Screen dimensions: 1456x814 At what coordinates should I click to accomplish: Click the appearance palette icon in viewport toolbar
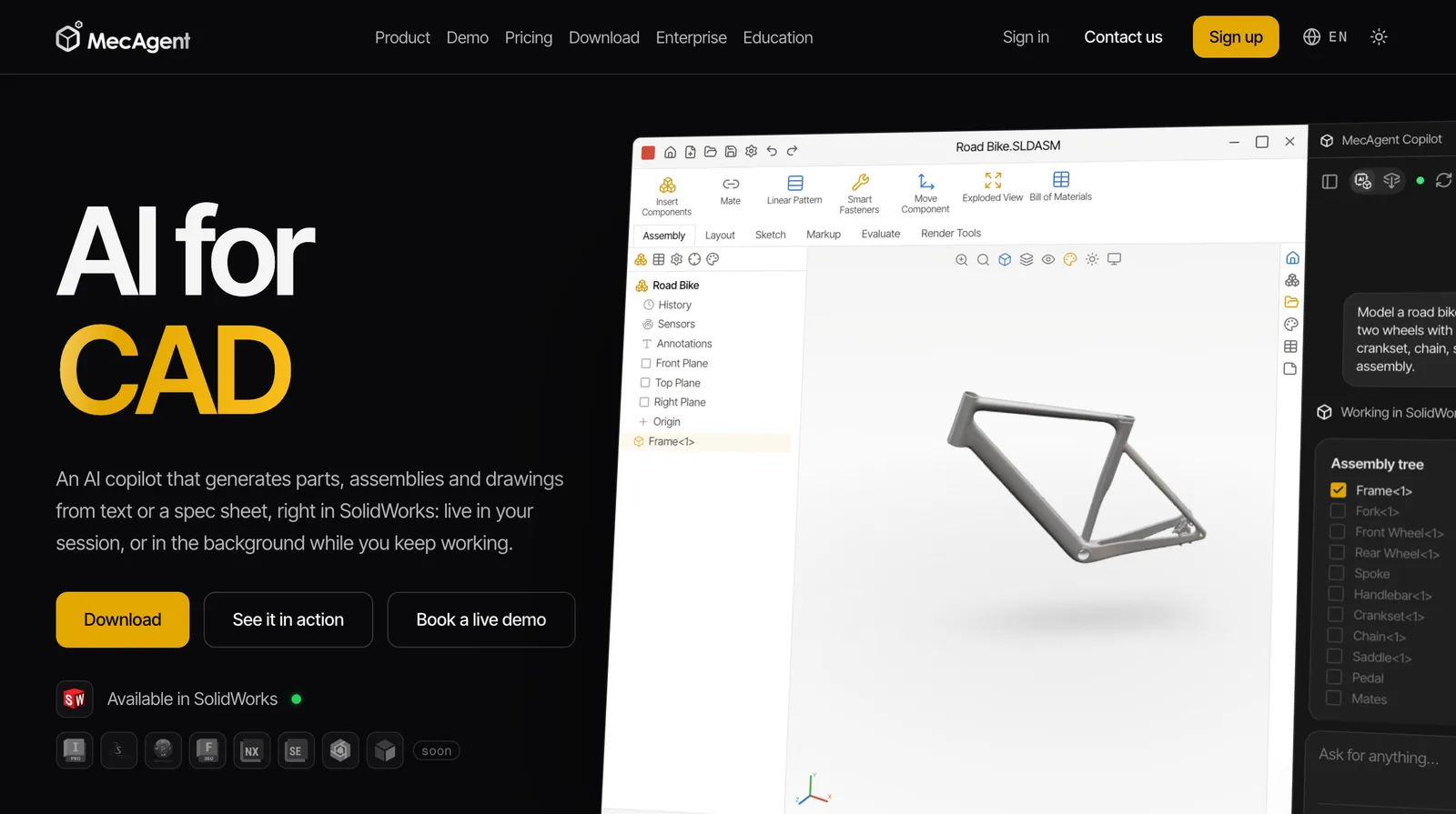1070,259
